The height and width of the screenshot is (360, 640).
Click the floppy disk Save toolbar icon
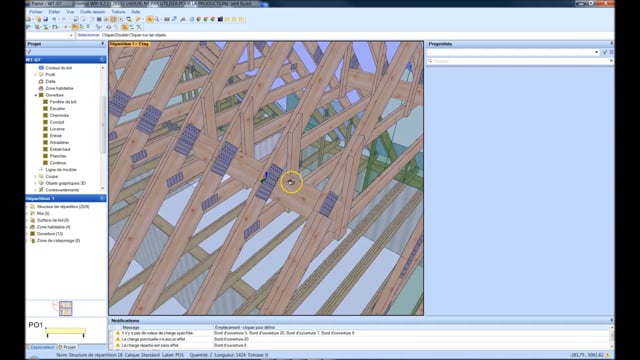click(45, 19)
